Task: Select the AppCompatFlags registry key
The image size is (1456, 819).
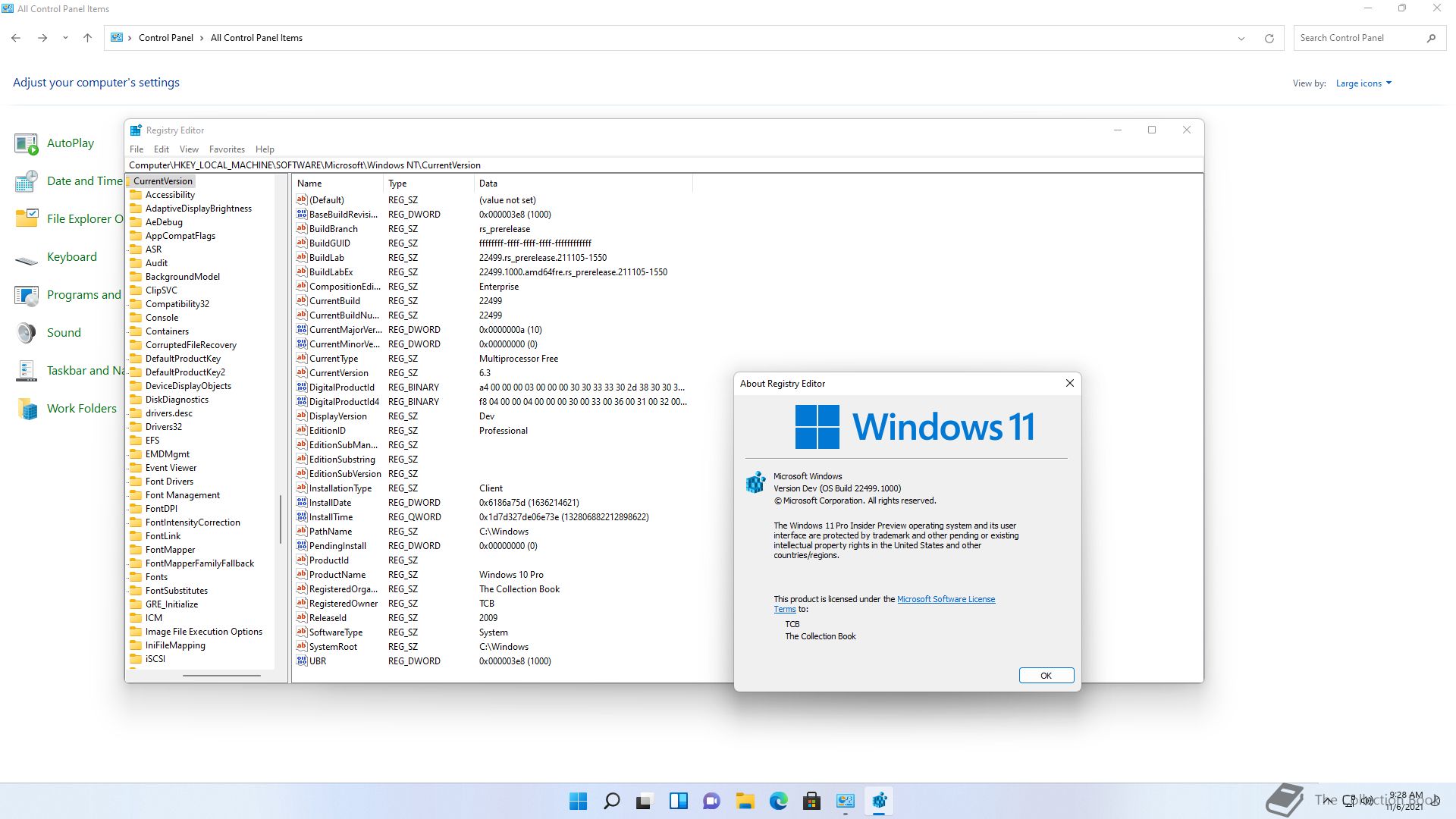Action: 180,236
